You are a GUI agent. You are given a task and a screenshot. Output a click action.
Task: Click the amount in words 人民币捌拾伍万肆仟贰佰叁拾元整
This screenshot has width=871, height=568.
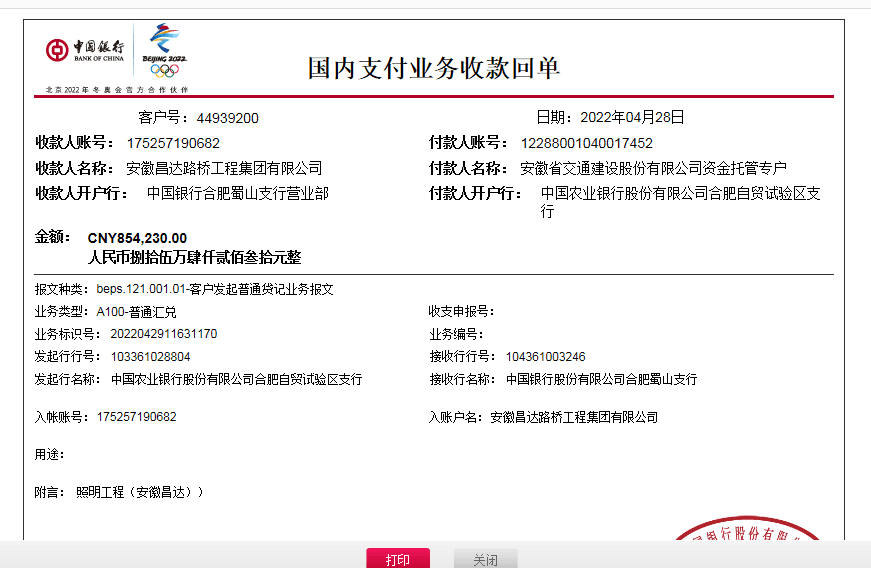click(194, 257)
